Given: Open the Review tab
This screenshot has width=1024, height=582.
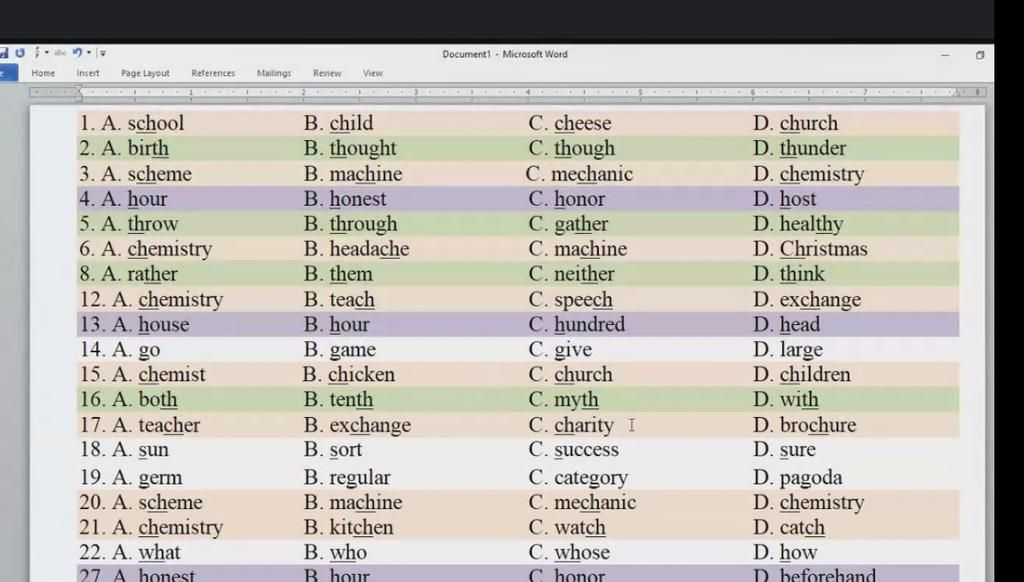Looking at the screenshot, I should pyautogui.click(x=327, y=73).
